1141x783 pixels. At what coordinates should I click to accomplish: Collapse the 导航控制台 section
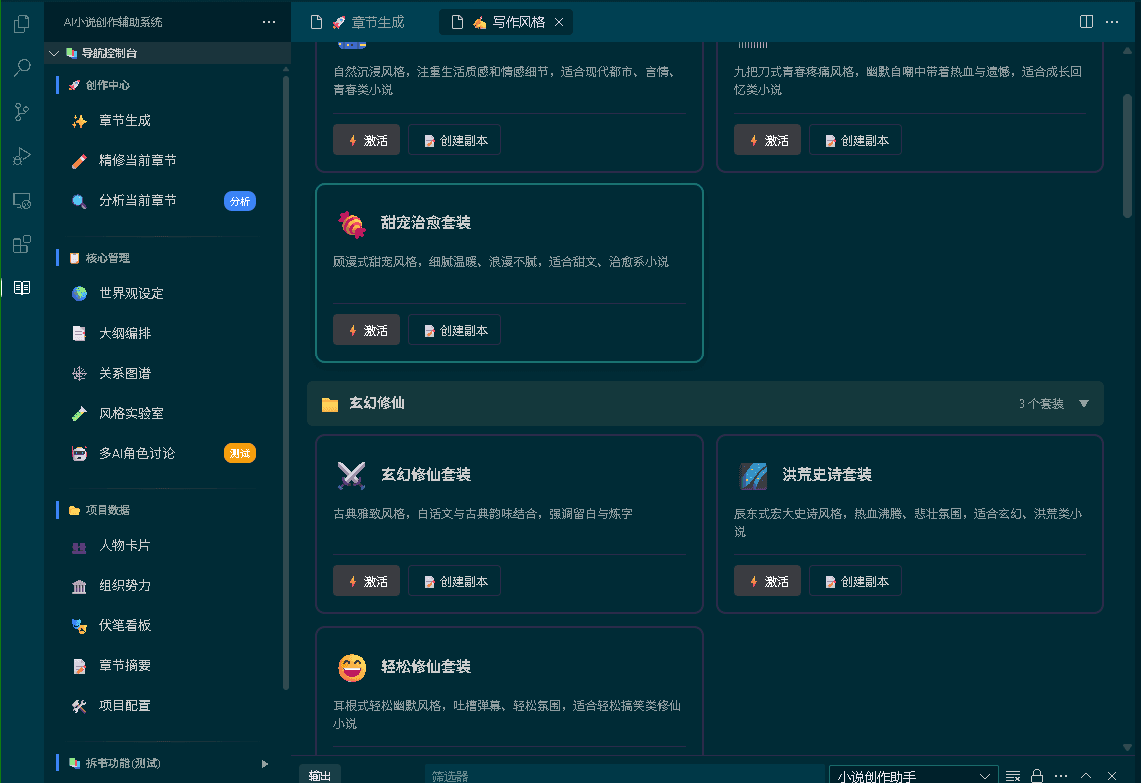[x=55, y=52]
